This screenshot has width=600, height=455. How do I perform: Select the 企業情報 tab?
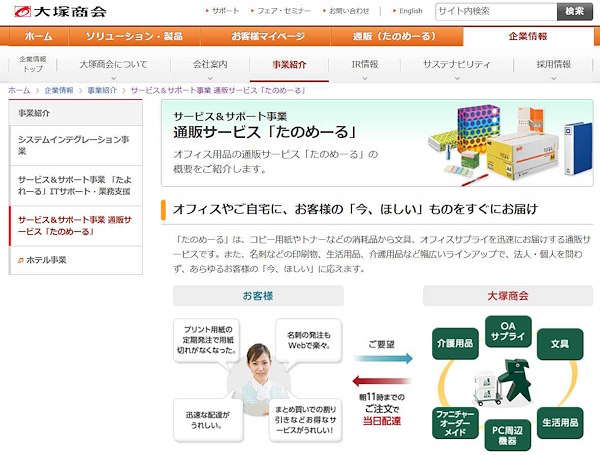(x=528, y=36)
